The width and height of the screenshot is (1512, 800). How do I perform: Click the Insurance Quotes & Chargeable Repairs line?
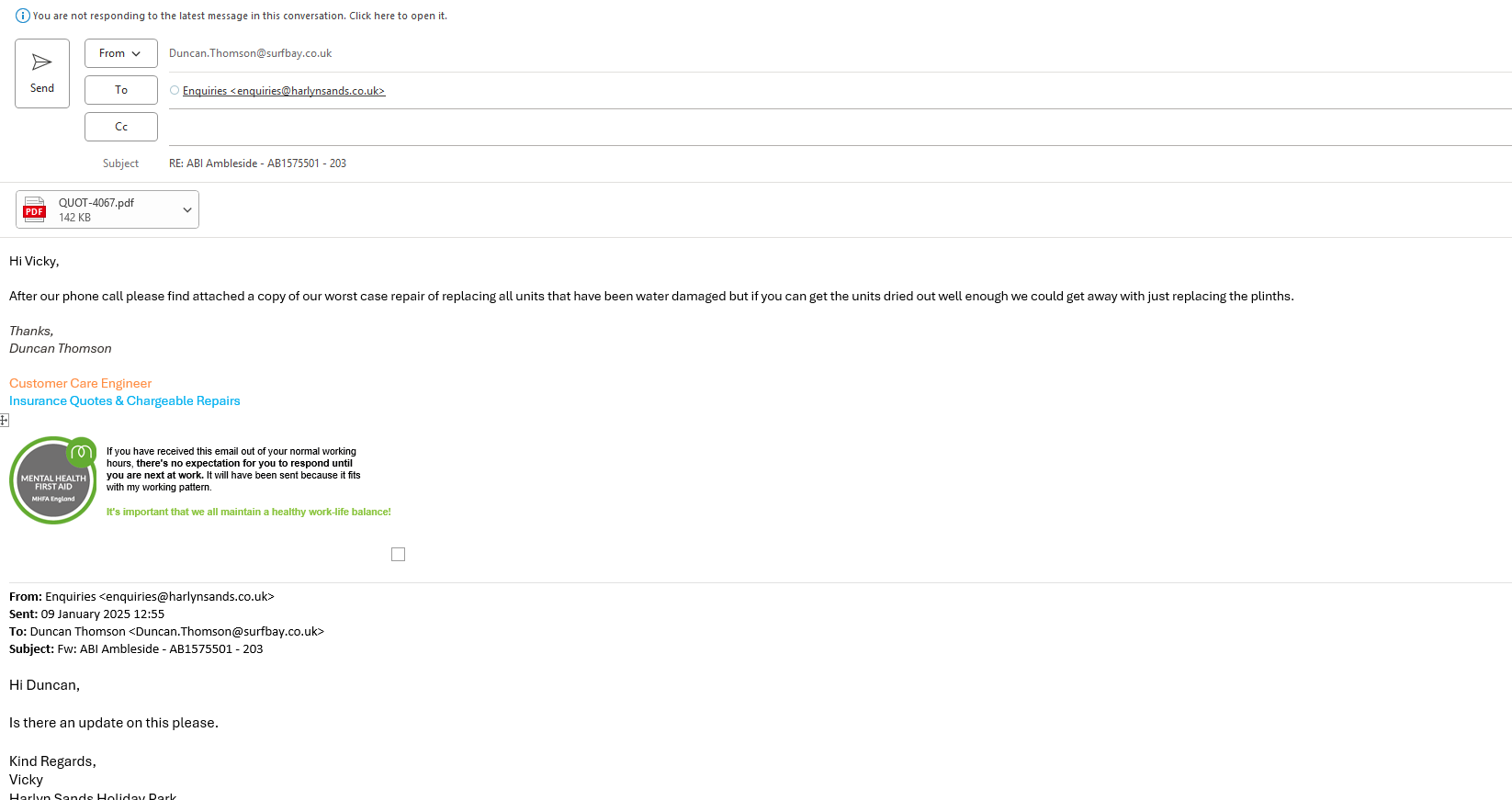tap(125, 400)
